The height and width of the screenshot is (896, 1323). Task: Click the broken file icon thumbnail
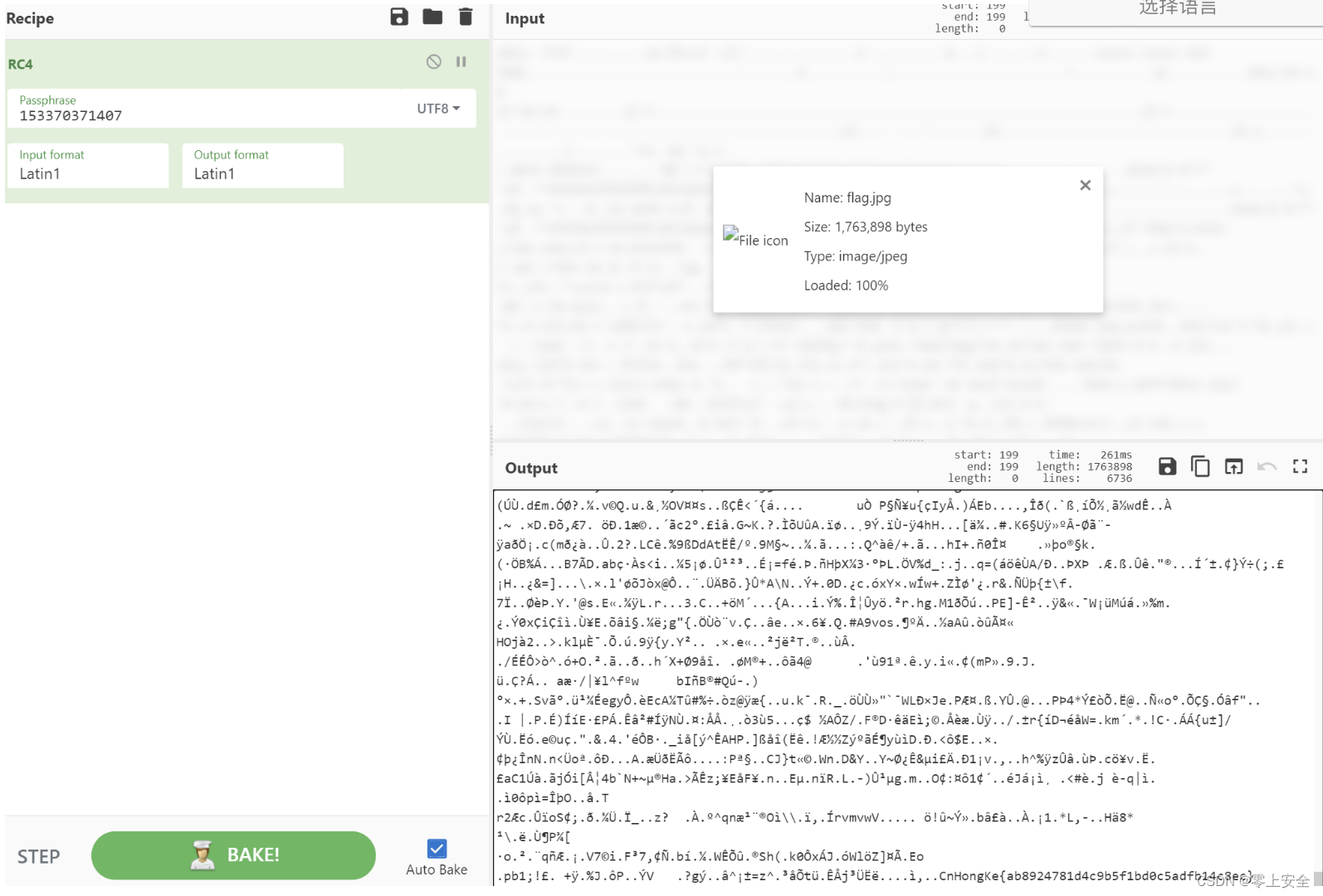click(755, 238)
